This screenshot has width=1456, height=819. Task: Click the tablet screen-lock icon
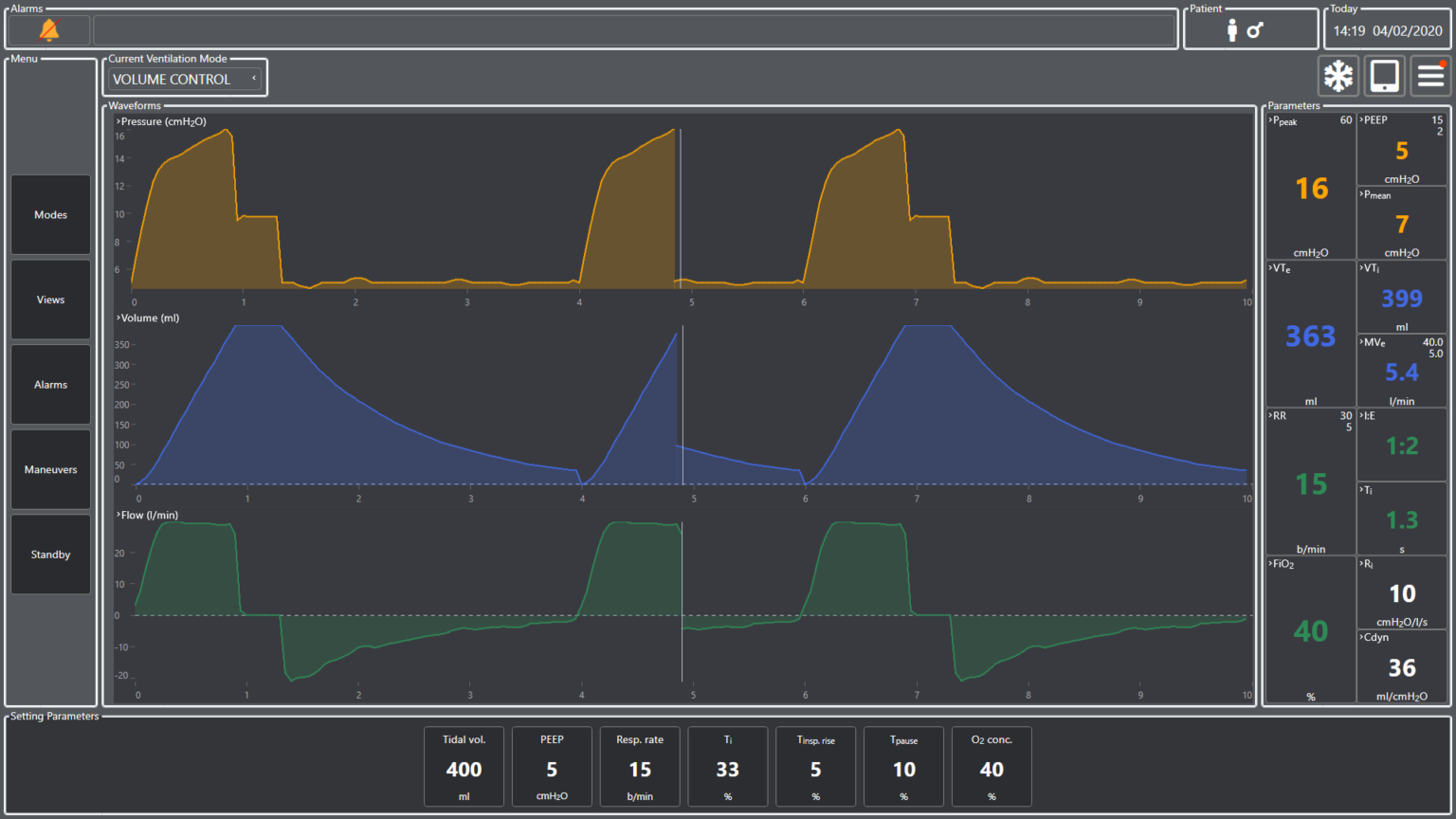coord(1384,75)
